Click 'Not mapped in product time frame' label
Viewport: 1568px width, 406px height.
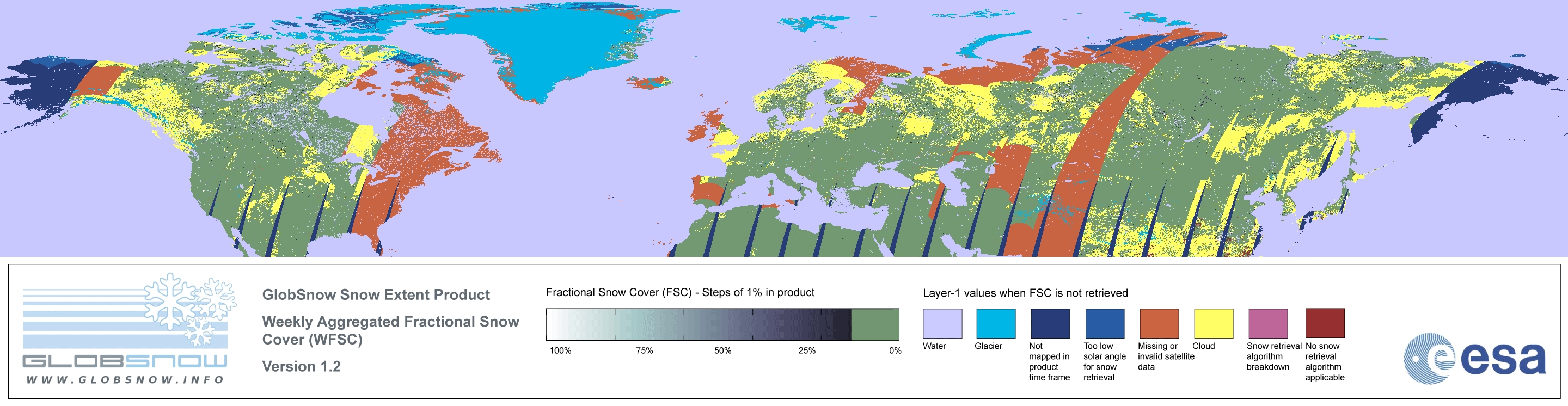(x=1049, y=361)
